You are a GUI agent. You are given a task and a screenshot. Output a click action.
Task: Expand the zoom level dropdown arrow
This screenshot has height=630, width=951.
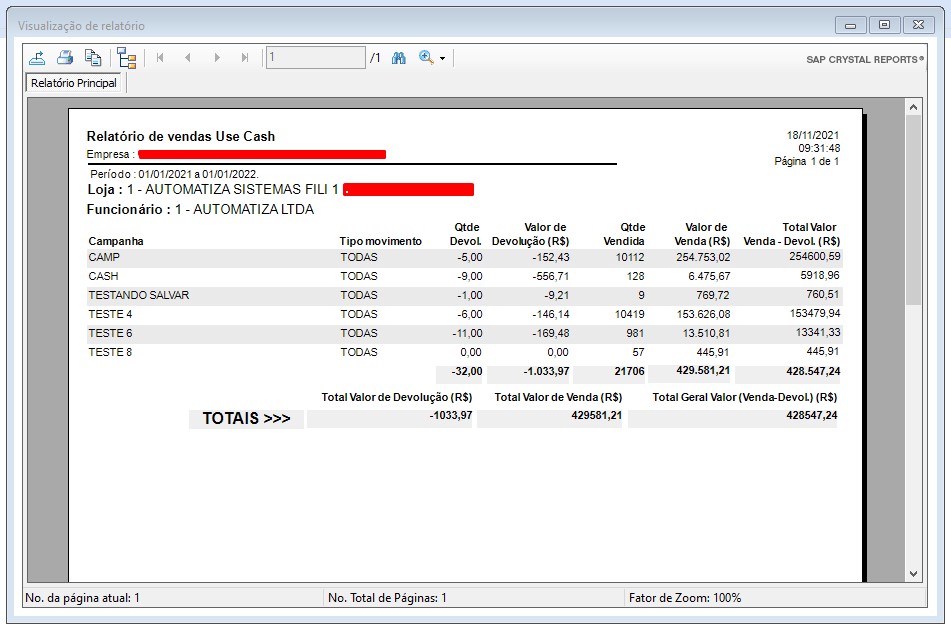442,59
